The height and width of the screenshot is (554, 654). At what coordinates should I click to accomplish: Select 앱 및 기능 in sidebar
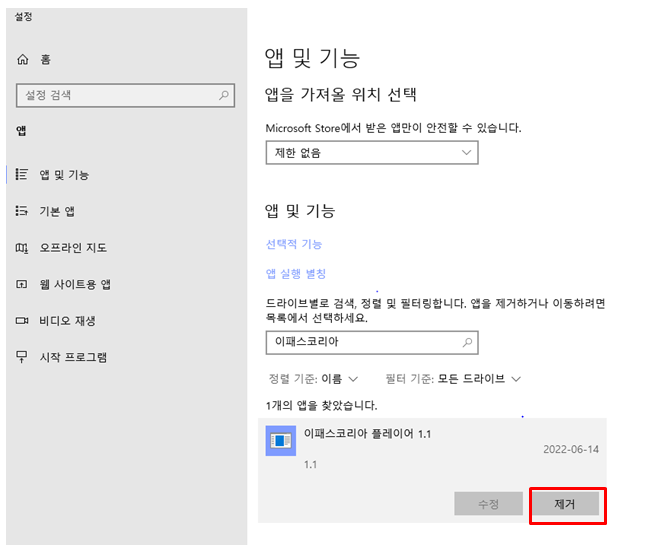64,174
